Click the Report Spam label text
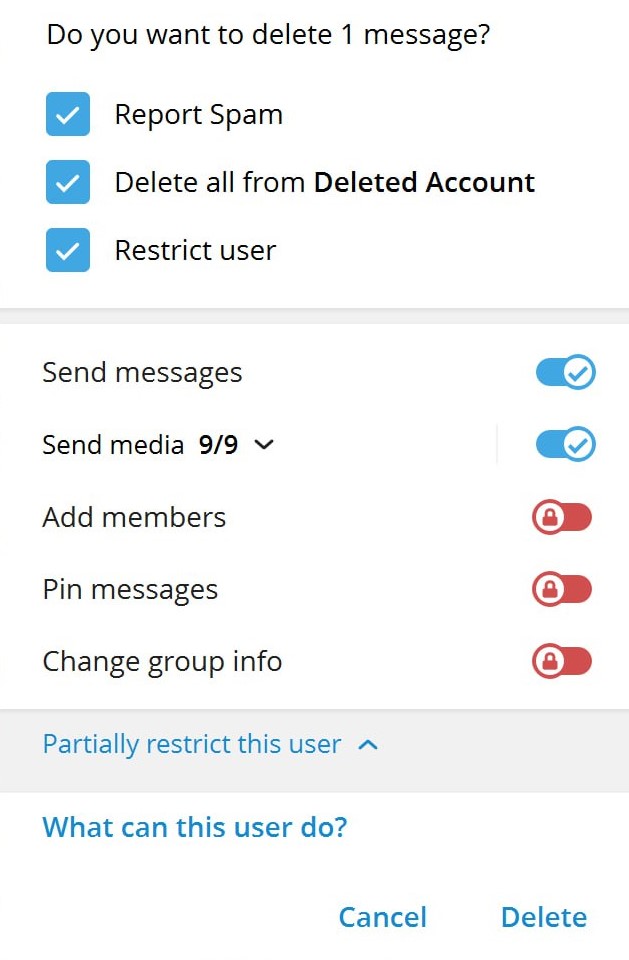The width and height of the screenshot is (629, 960). [198, 115]
